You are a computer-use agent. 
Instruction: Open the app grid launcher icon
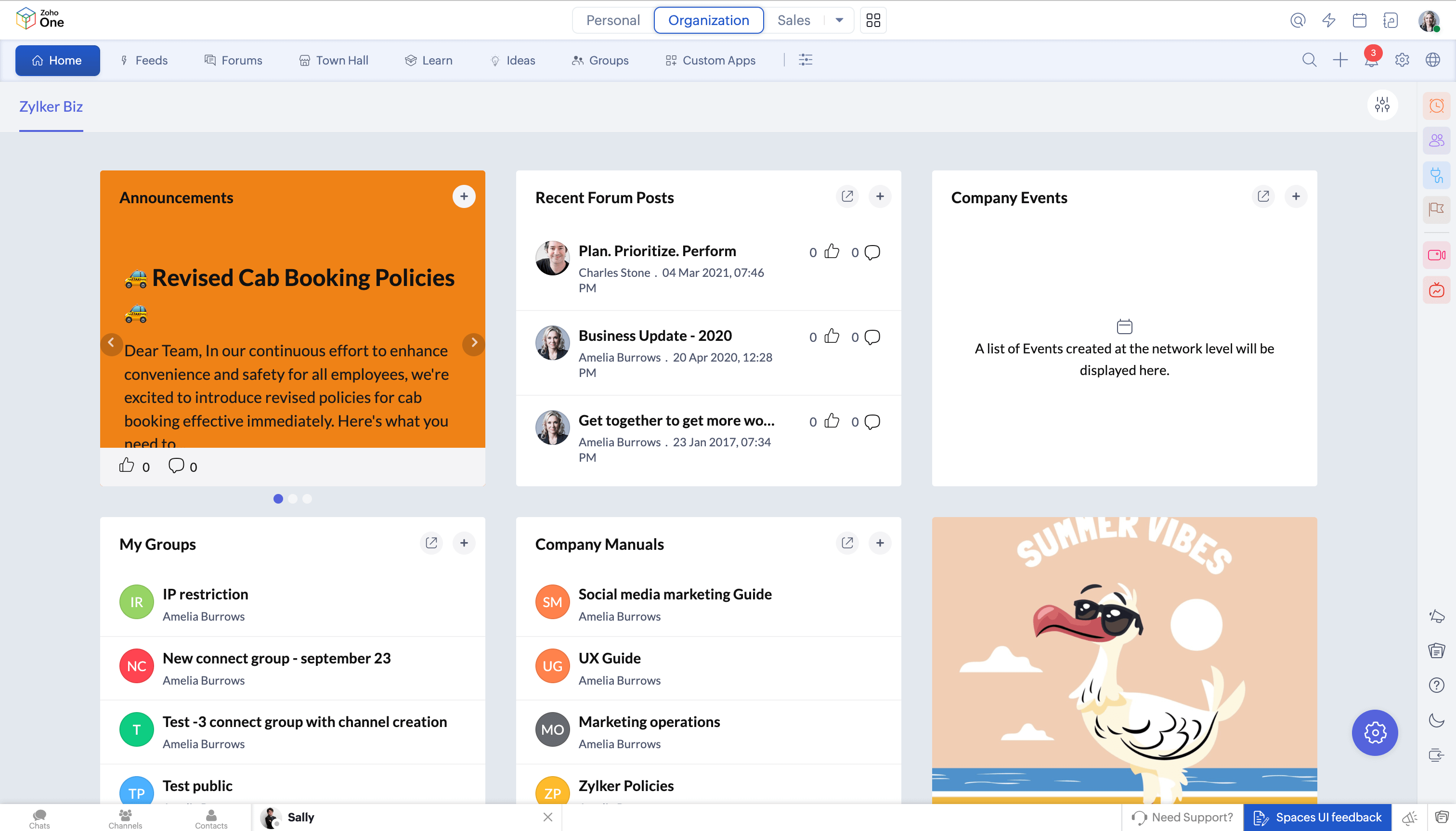(x=873, y=21)
